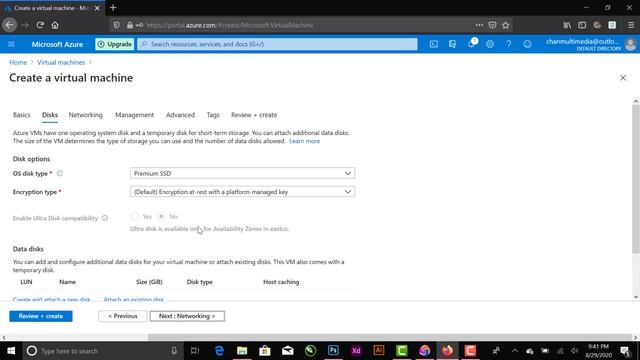
Task: Save the page to Pocket
Action: 492,25
